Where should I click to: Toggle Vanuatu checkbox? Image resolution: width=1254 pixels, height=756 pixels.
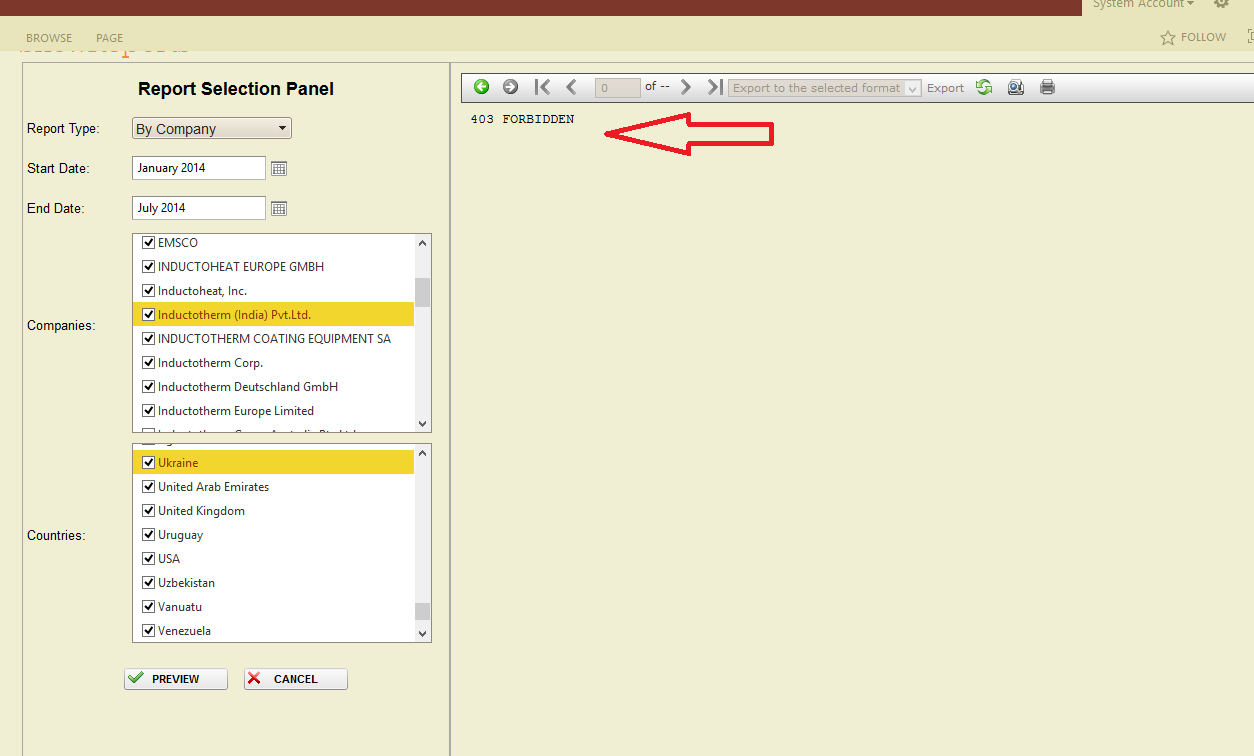coord(149,607)
